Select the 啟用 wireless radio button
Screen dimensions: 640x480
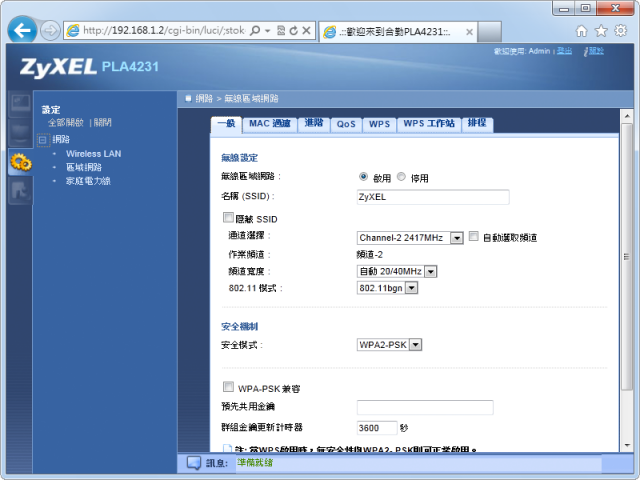pos(363,177)
